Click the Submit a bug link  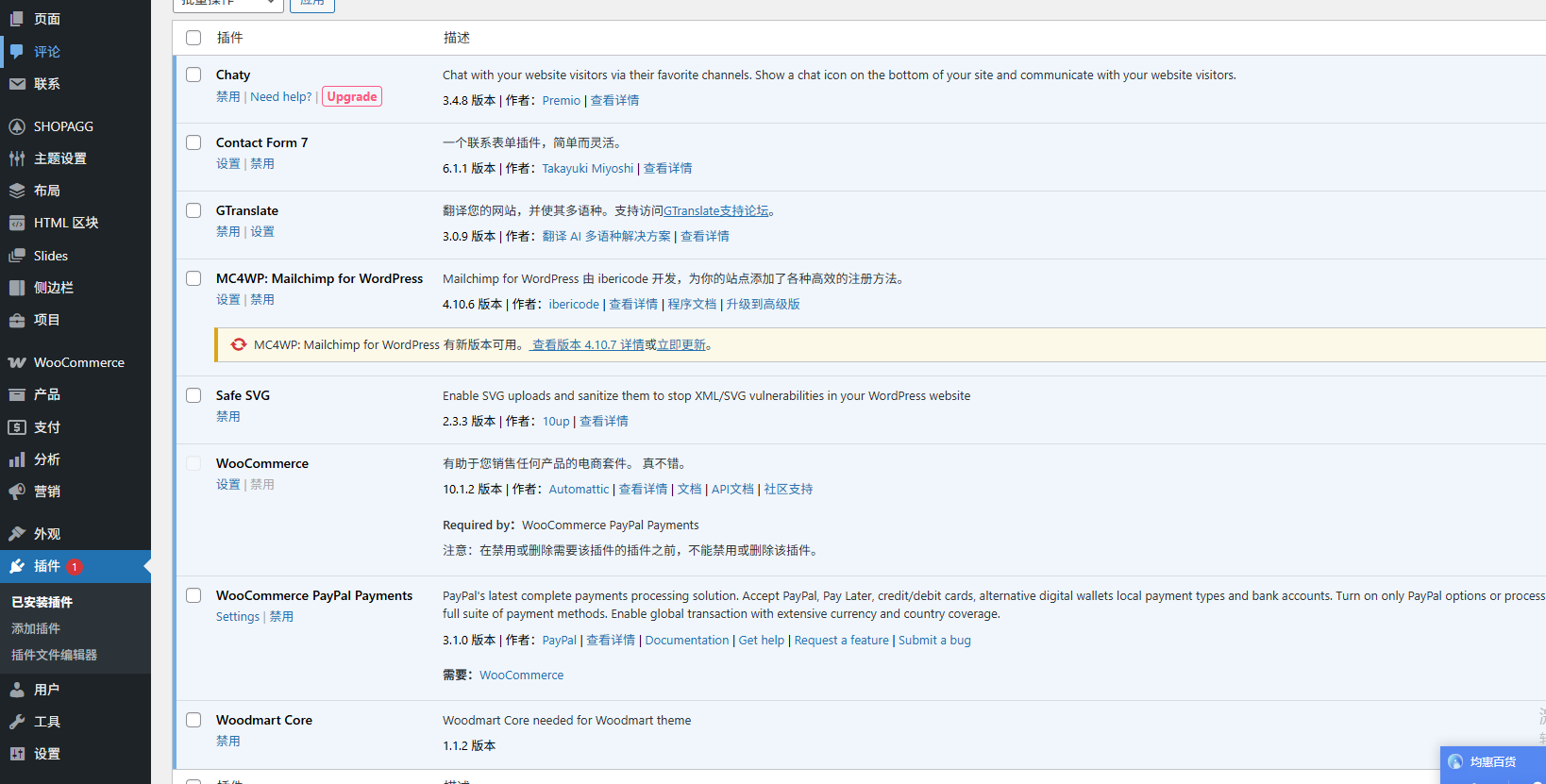click(x=934, y=640)
